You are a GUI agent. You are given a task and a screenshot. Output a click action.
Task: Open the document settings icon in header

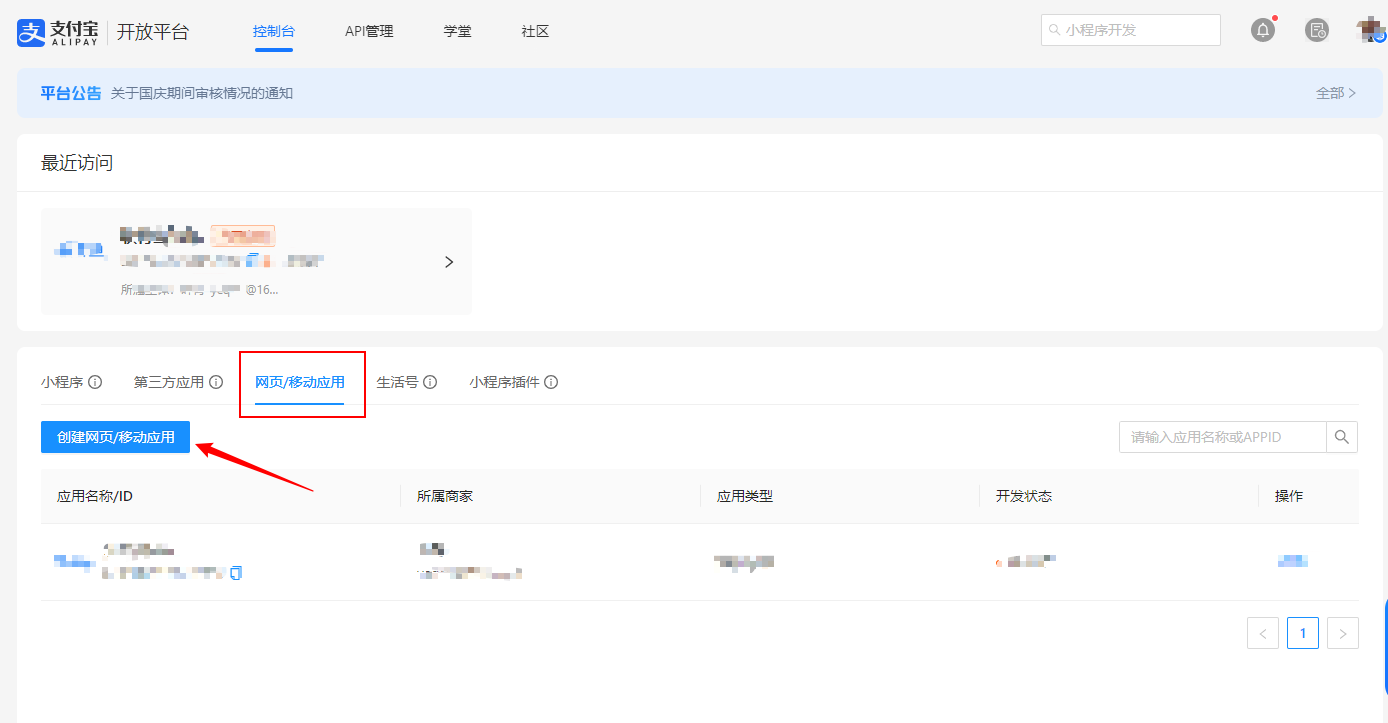[1317, 30]
